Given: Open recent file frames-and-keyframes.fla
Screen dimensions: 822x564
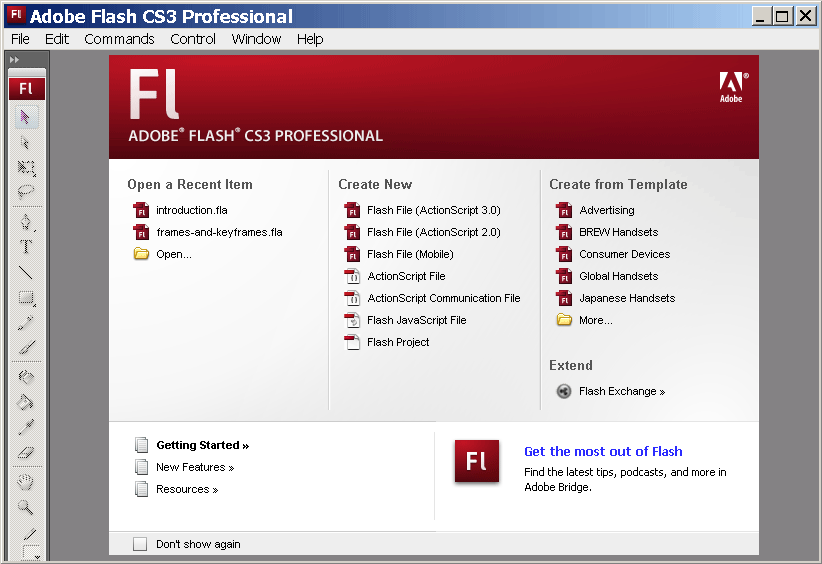Looking at the screenshot, I should pos(219,232).
